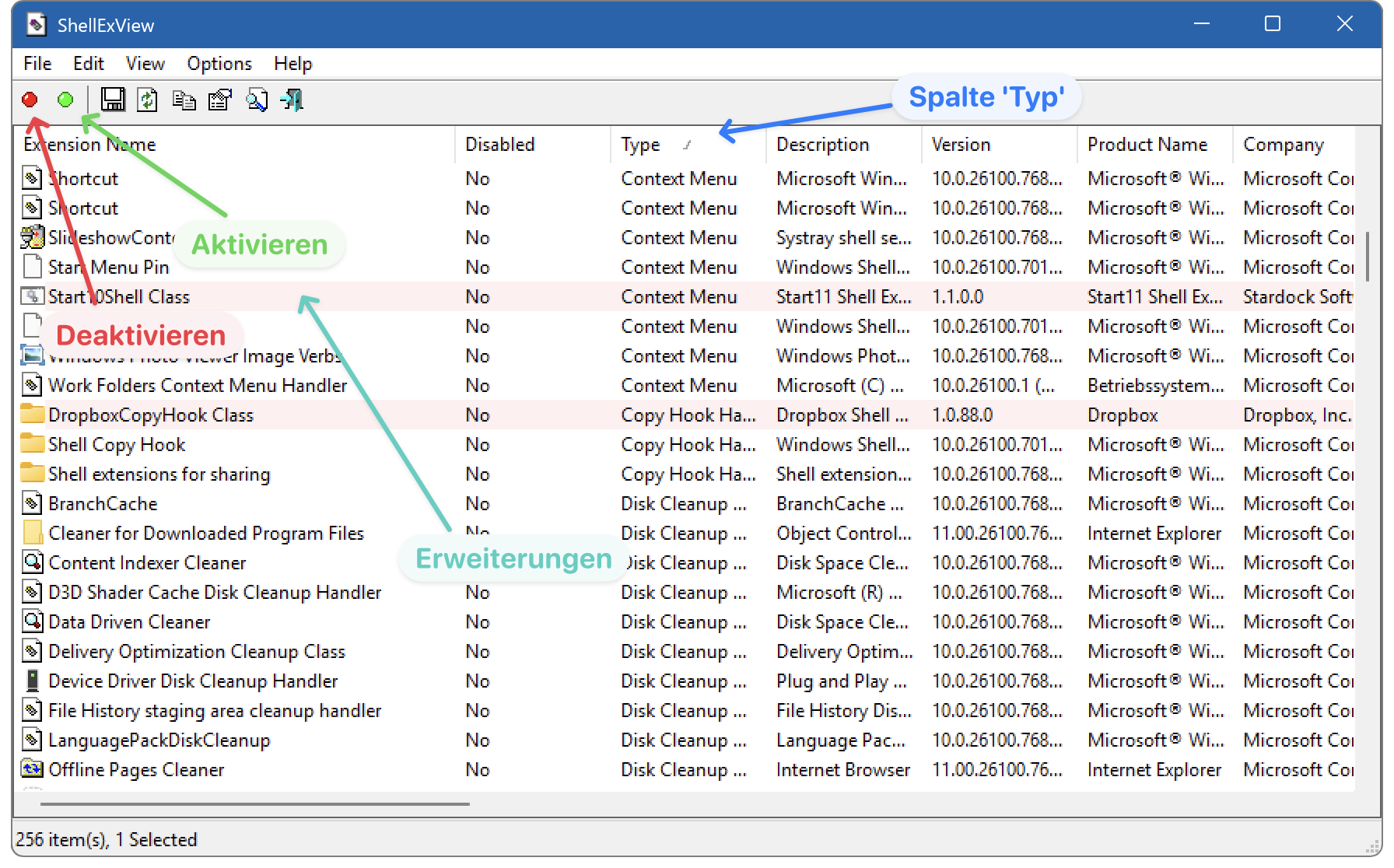Open the View menu

coord(145,63)
